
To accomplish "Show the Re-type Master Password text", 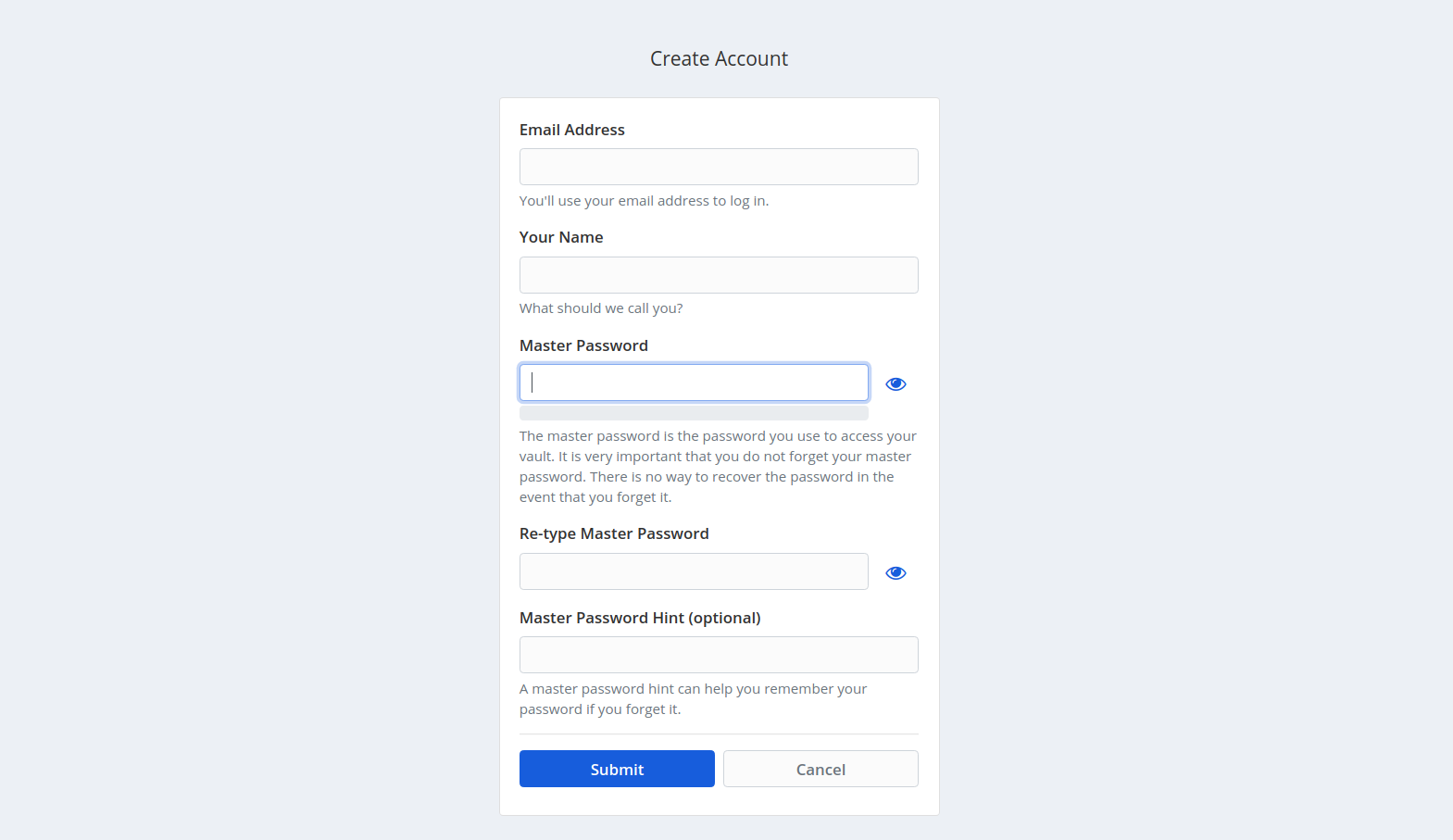I will tap(896, 572).
